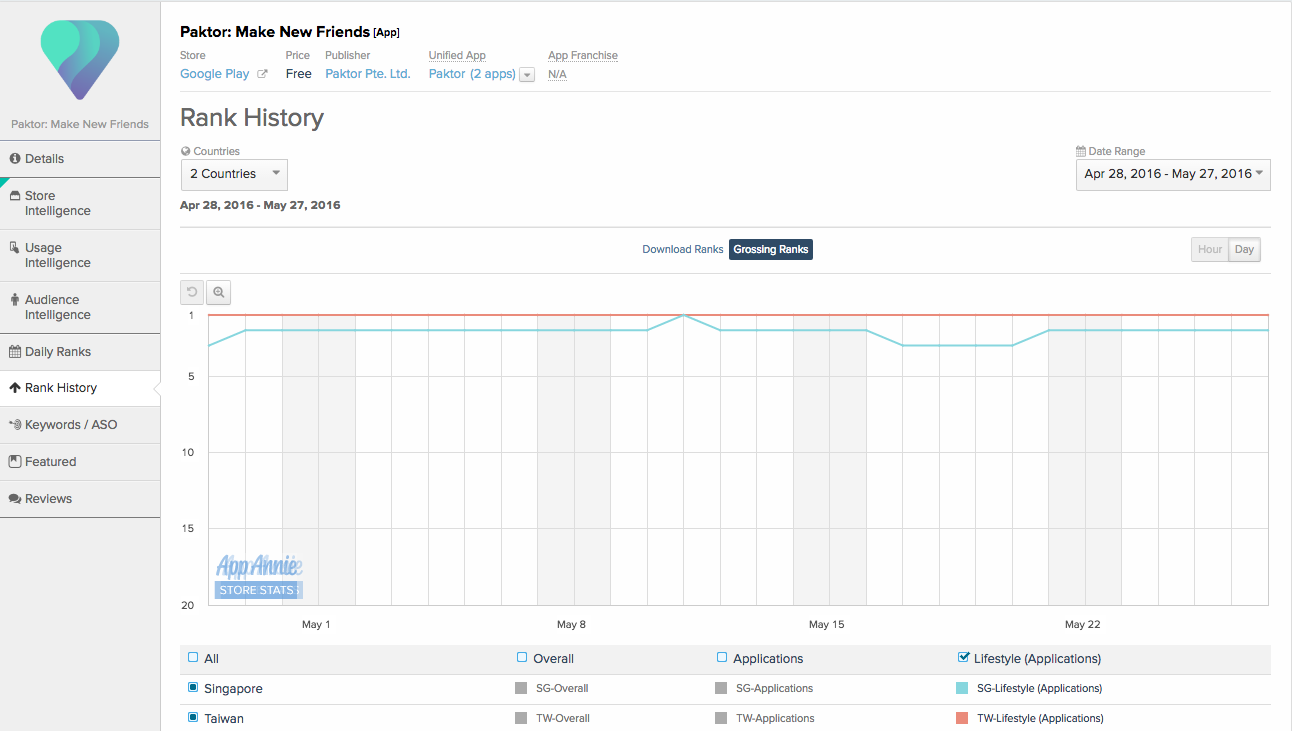Click 'Apr 28, 2016 - May 27, 2016' bold text
Screen dimensions: 1292x731
[x=260, y=206]
